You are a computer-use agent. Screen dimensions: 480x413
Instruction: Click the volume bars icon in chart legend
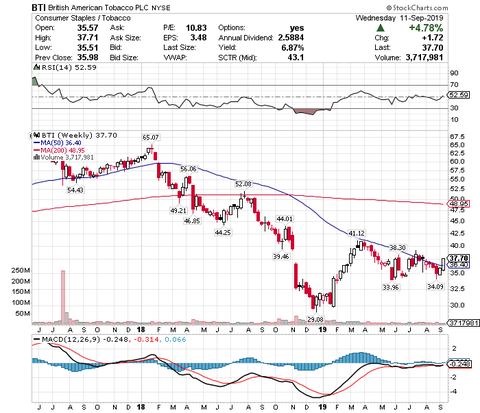(37, 157)
